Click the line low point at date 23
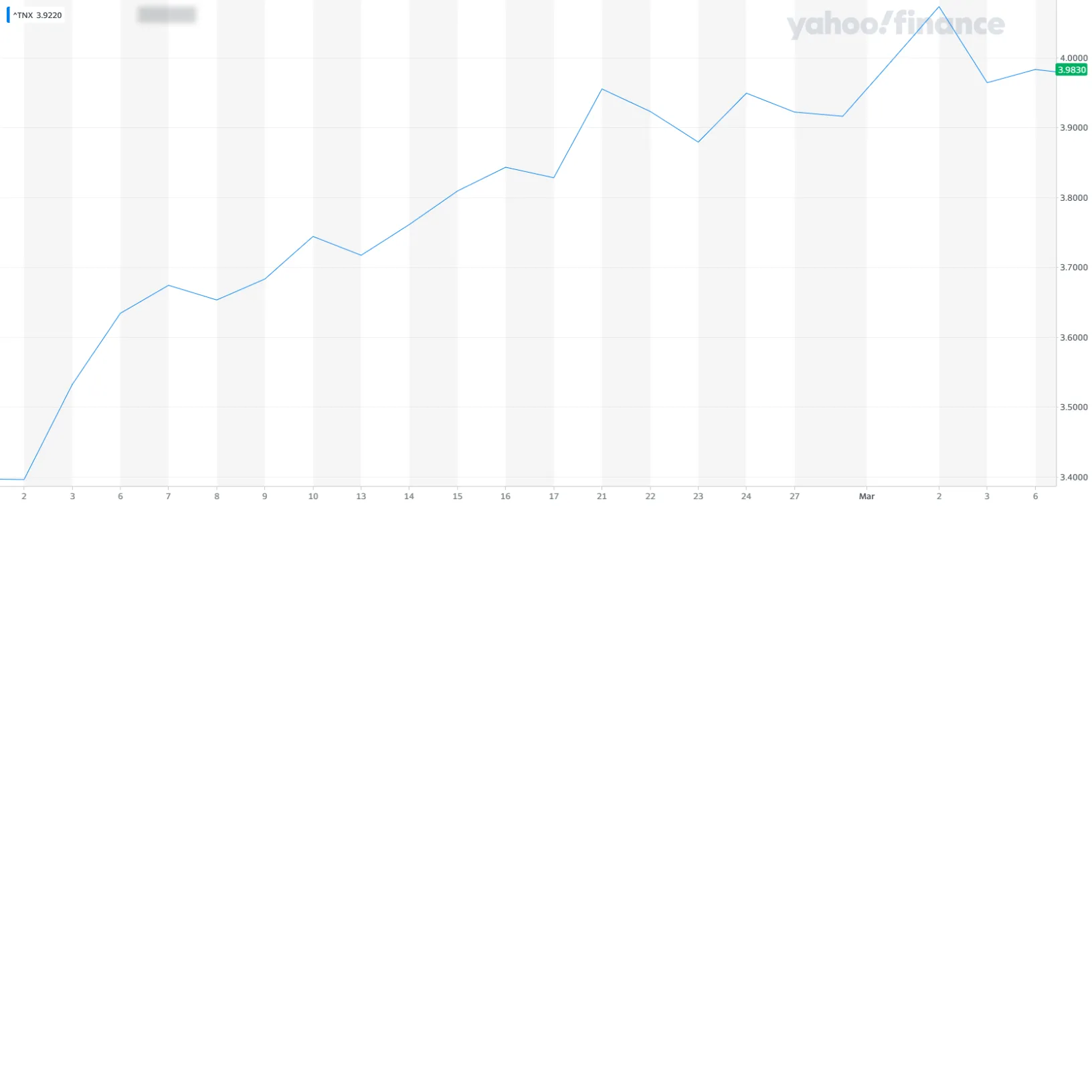 coord(698,142)
